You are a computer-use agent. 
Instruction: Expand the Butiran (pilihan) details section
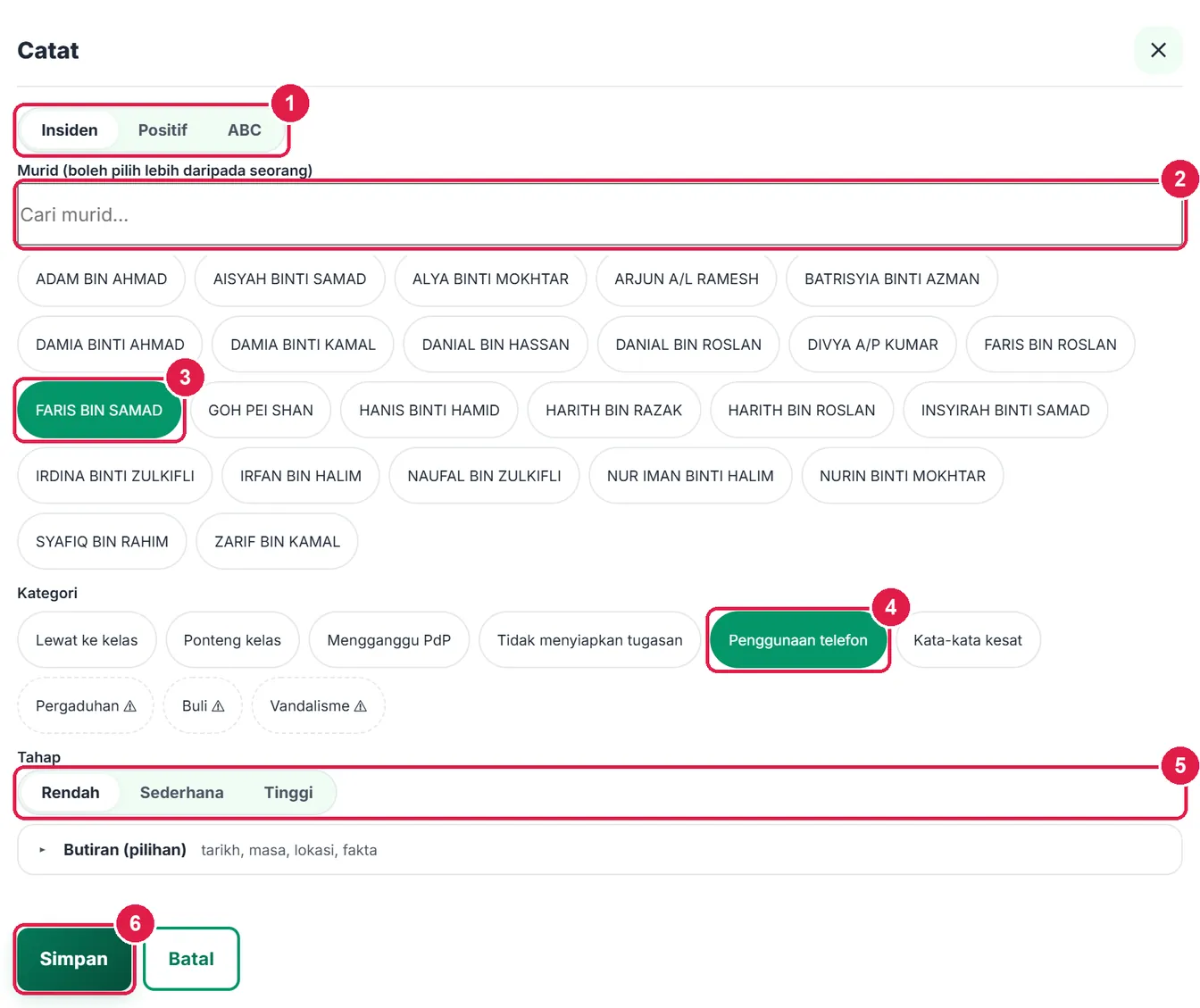[x=600, y=850]
